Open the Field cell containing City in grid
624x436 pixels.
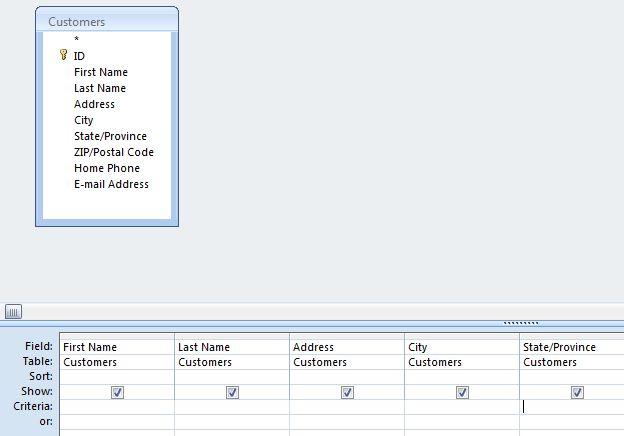[462, 347]
